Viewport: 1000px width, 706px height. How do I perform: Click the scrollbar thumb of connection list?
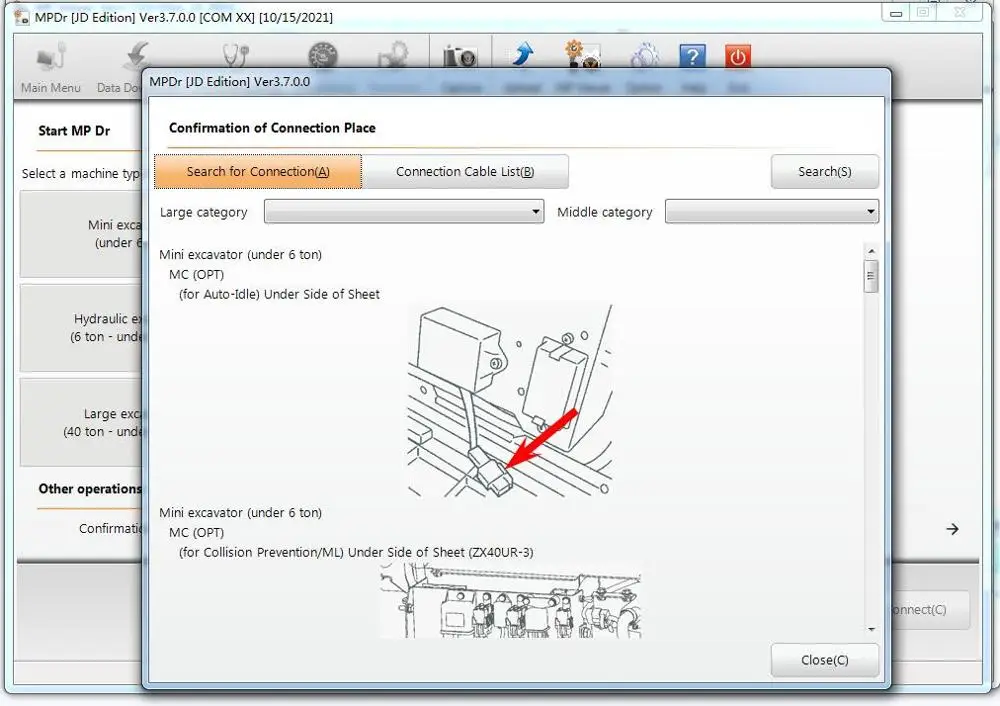coord(871,276)
